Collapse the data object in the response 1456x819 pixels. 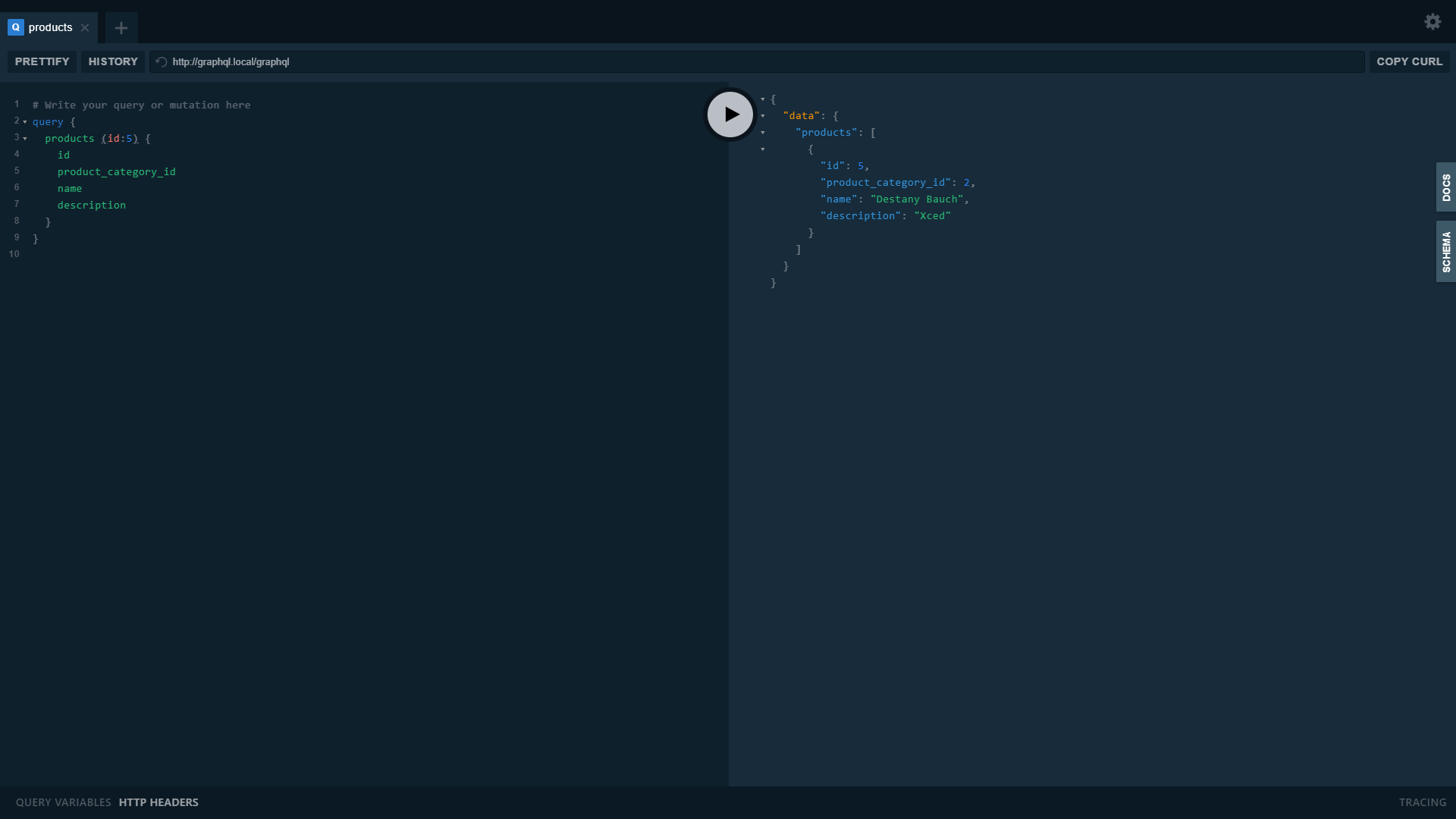point(762,115)
